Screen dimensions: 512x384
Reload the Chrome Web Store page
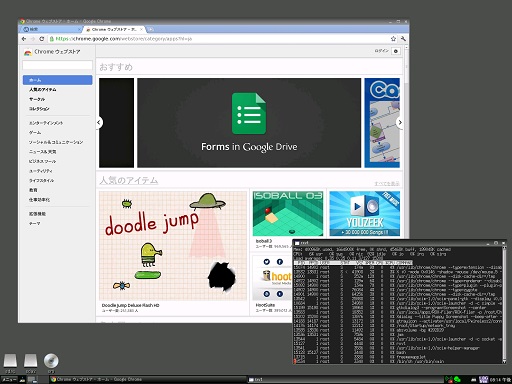point(42,39)
